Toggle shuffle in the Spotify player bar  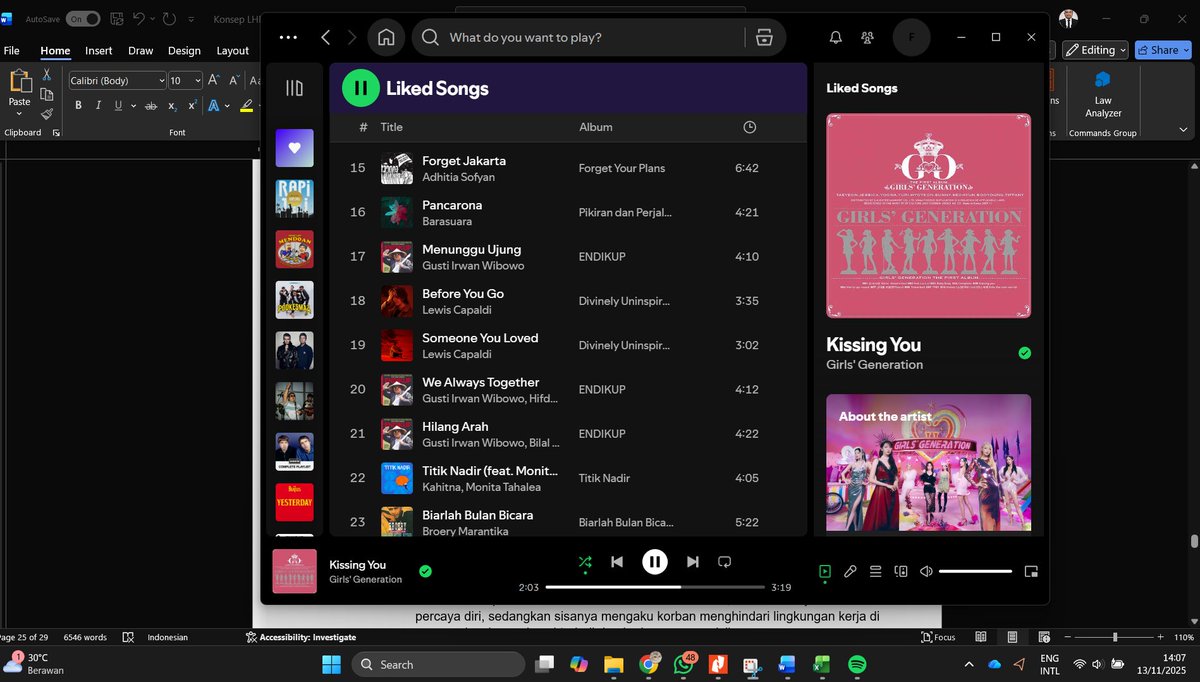(x=585, y=562)
